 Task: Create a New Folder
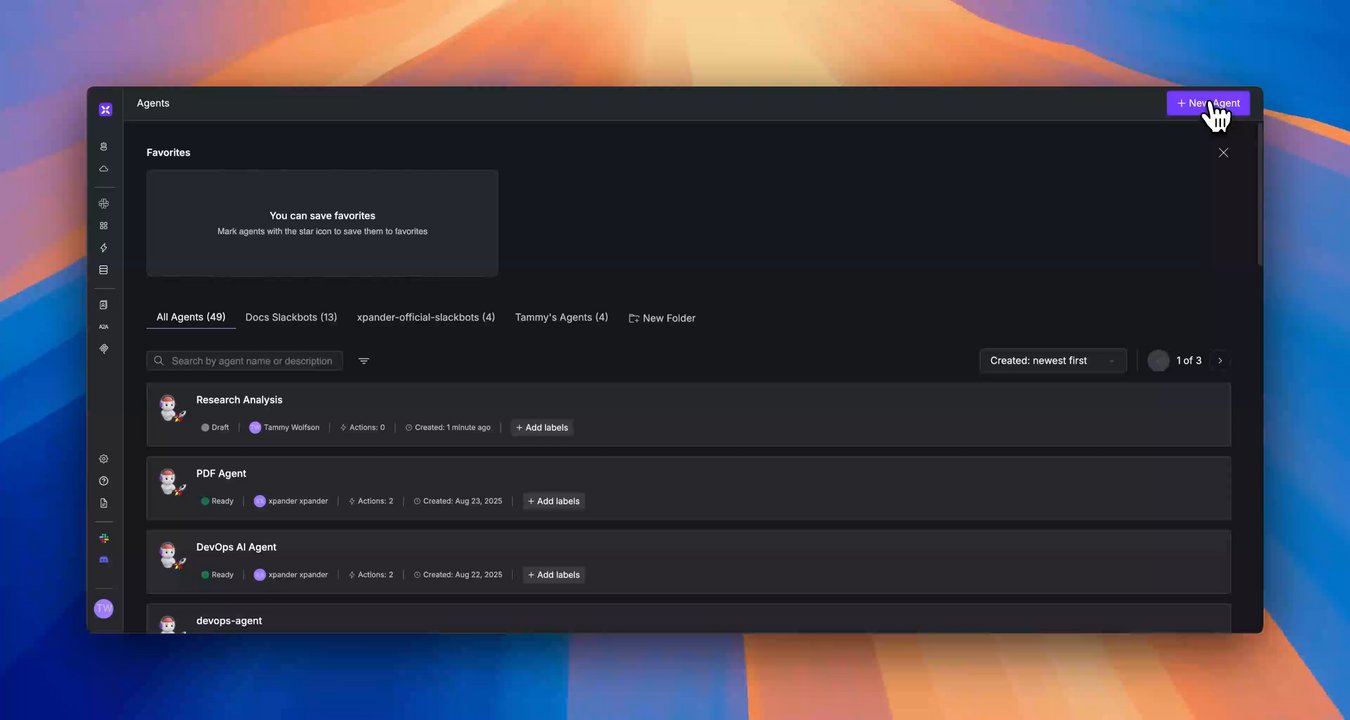[x=662, y=318]
